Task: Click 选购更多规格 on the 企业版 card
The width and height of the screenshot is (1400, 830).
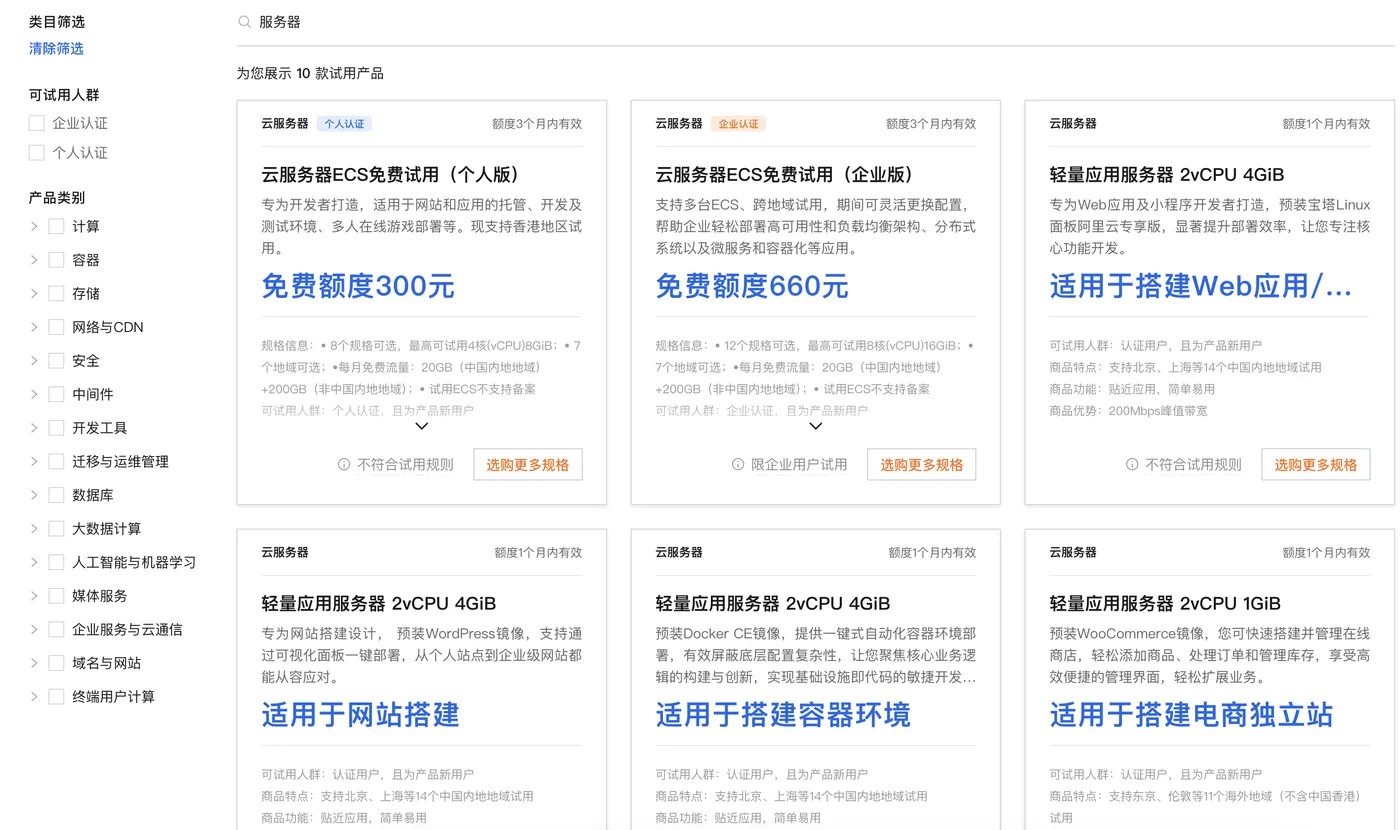Action: pyautogui.click(x=921, y=464)
